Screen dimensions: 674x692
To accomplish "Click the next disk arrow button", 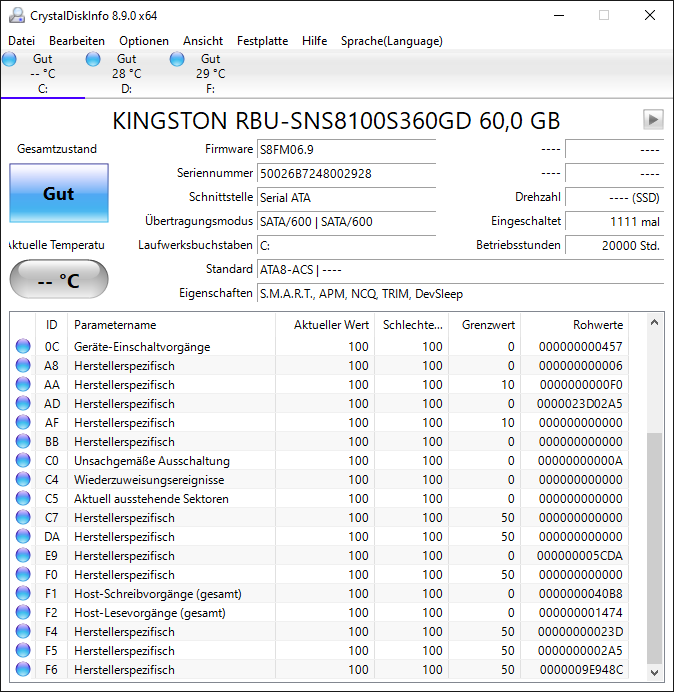I will coord(653,120).
